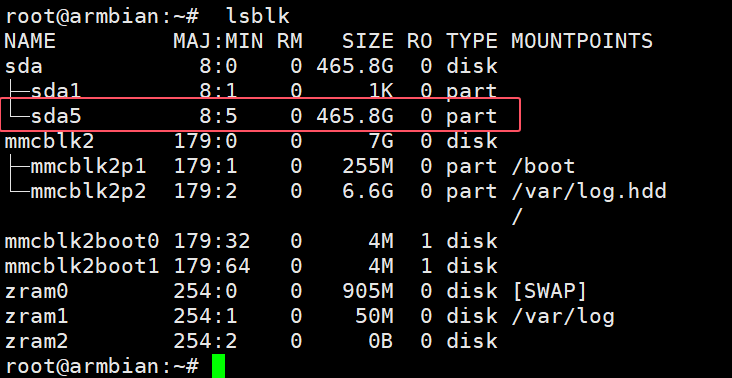Select the mmcblk2 disk name
Screen dimensions: 732x378
click(49, 141)
